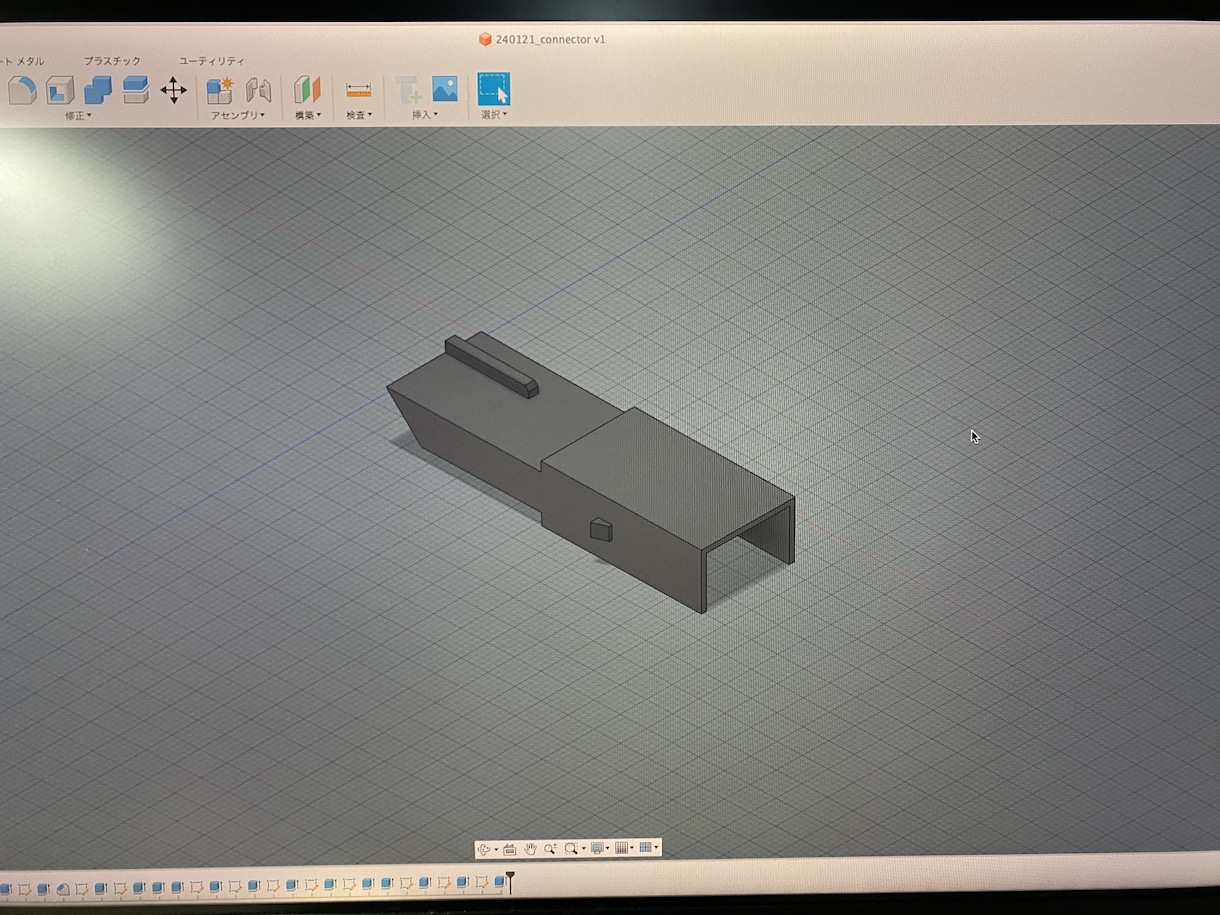Screen dimensions: 1220x915
Task: Activate the Select tool icon
Action: click(494, 88)
